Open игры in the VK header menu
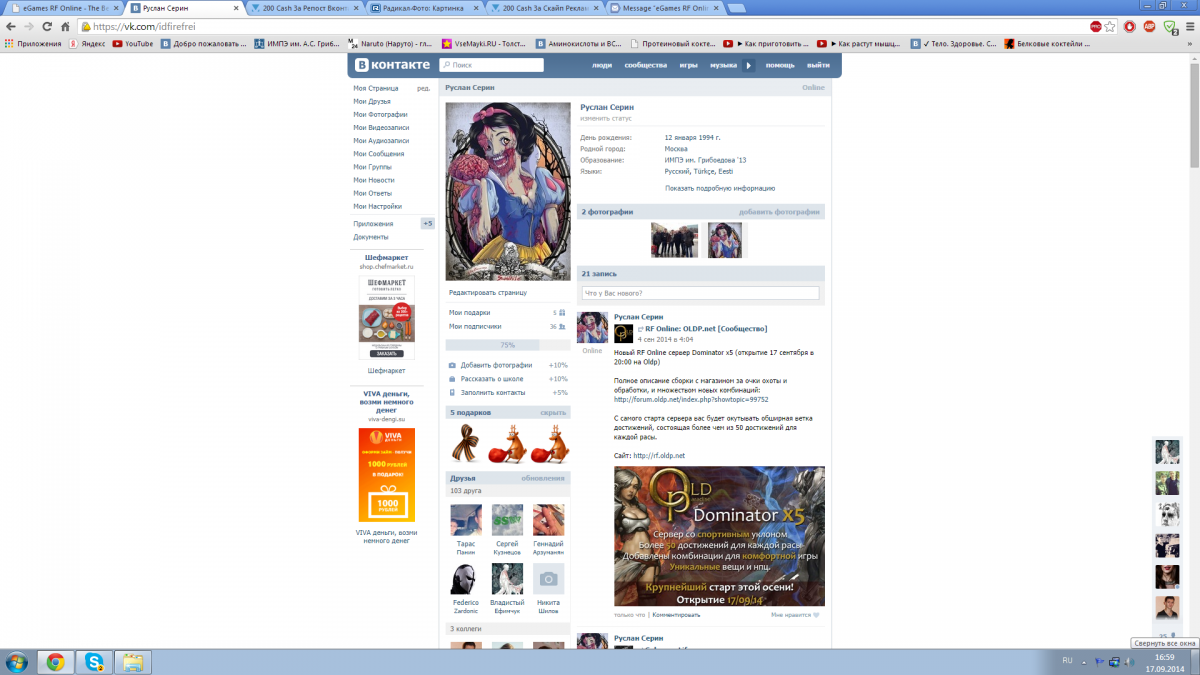Screen dimensions: 1200x675 (689, 65)
